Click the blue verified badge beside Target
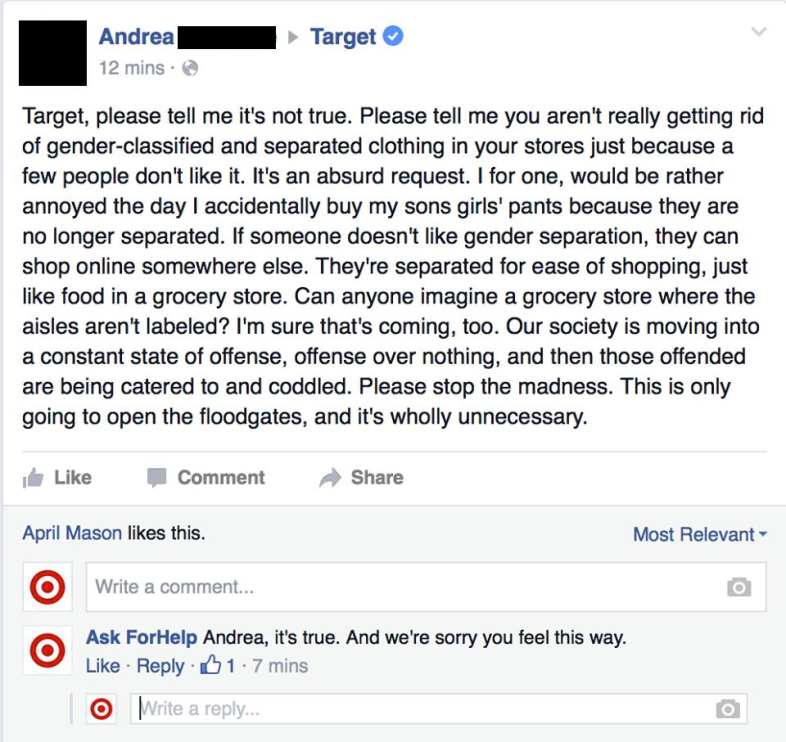The width and height of the screenshot is (786, 742). [393, 36]
